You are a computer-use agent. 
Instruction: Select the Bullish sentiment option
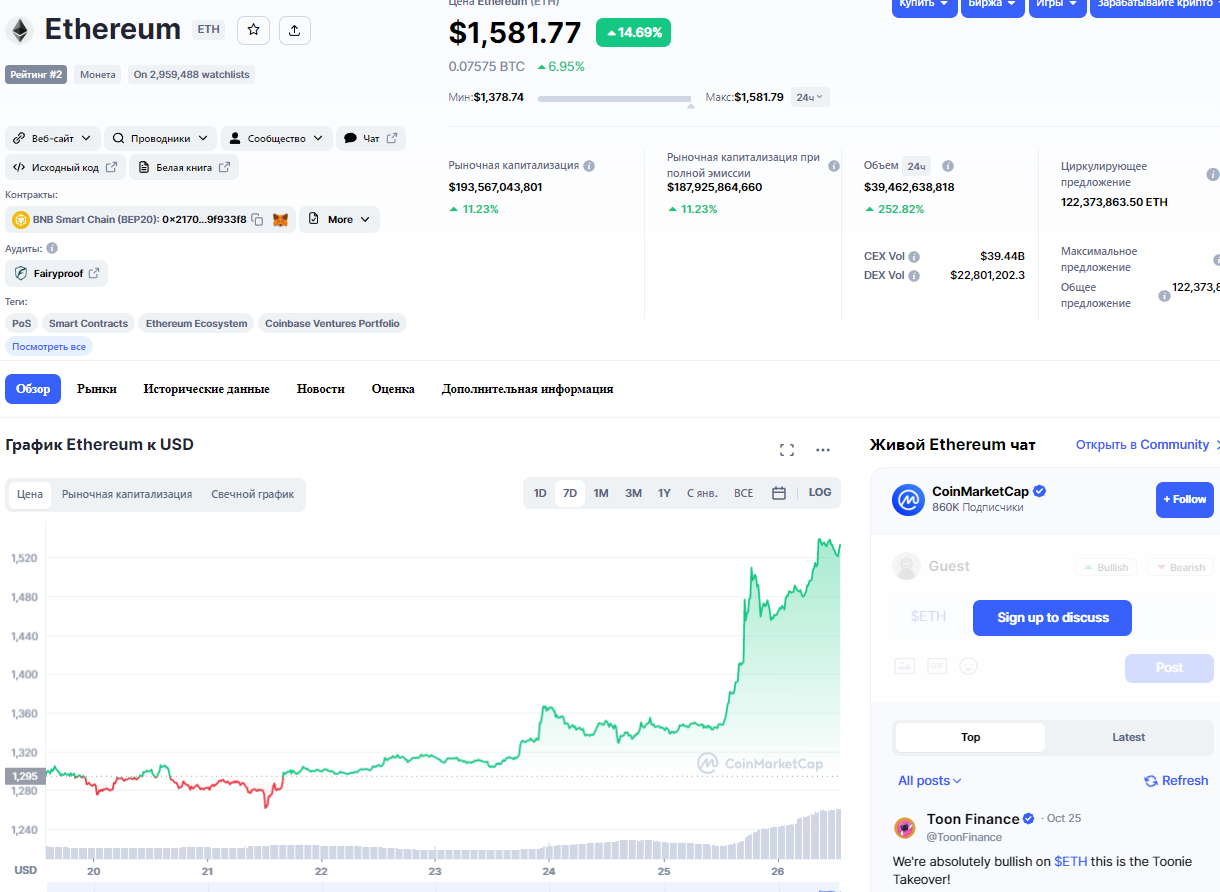click(1106, 567)
